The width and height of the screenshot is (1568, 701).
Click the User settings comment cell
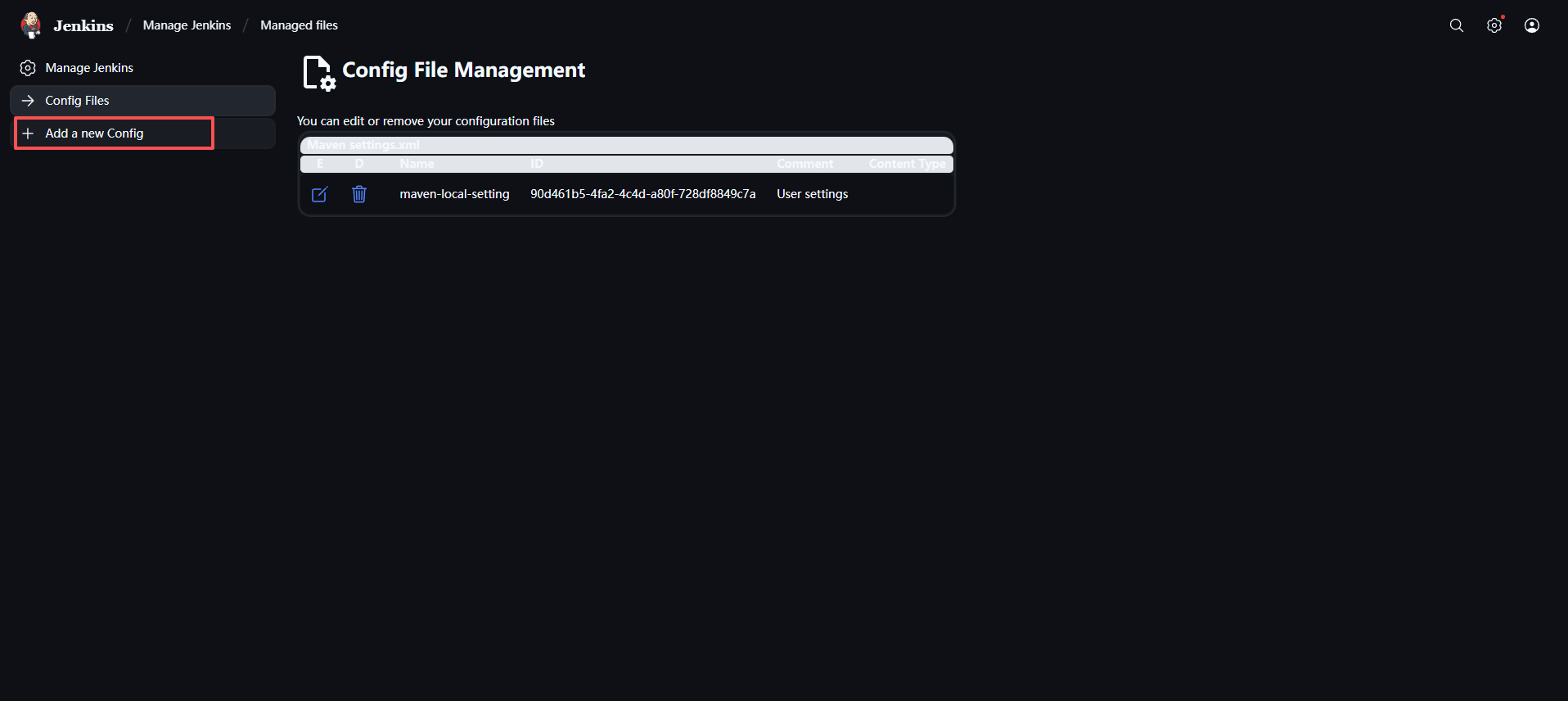[812, 194]
